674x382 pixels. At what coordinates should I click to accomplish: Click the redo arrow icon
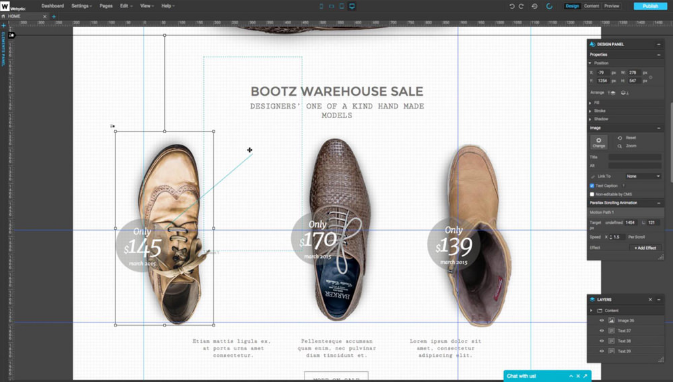[521, 6]
